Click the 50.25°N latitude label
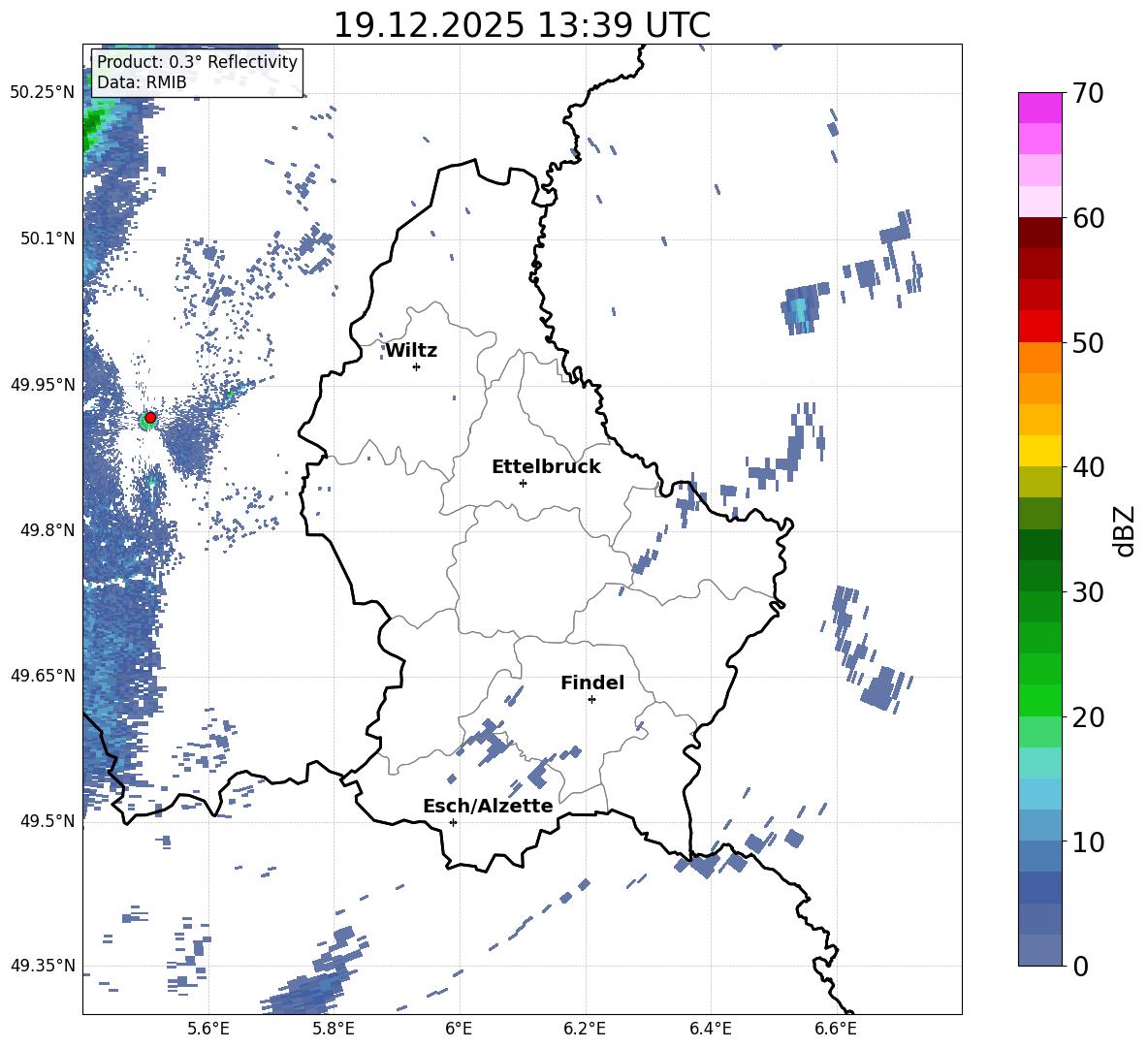The width and height of the screenshot is (1148, 1048). (x=43, y=93)
